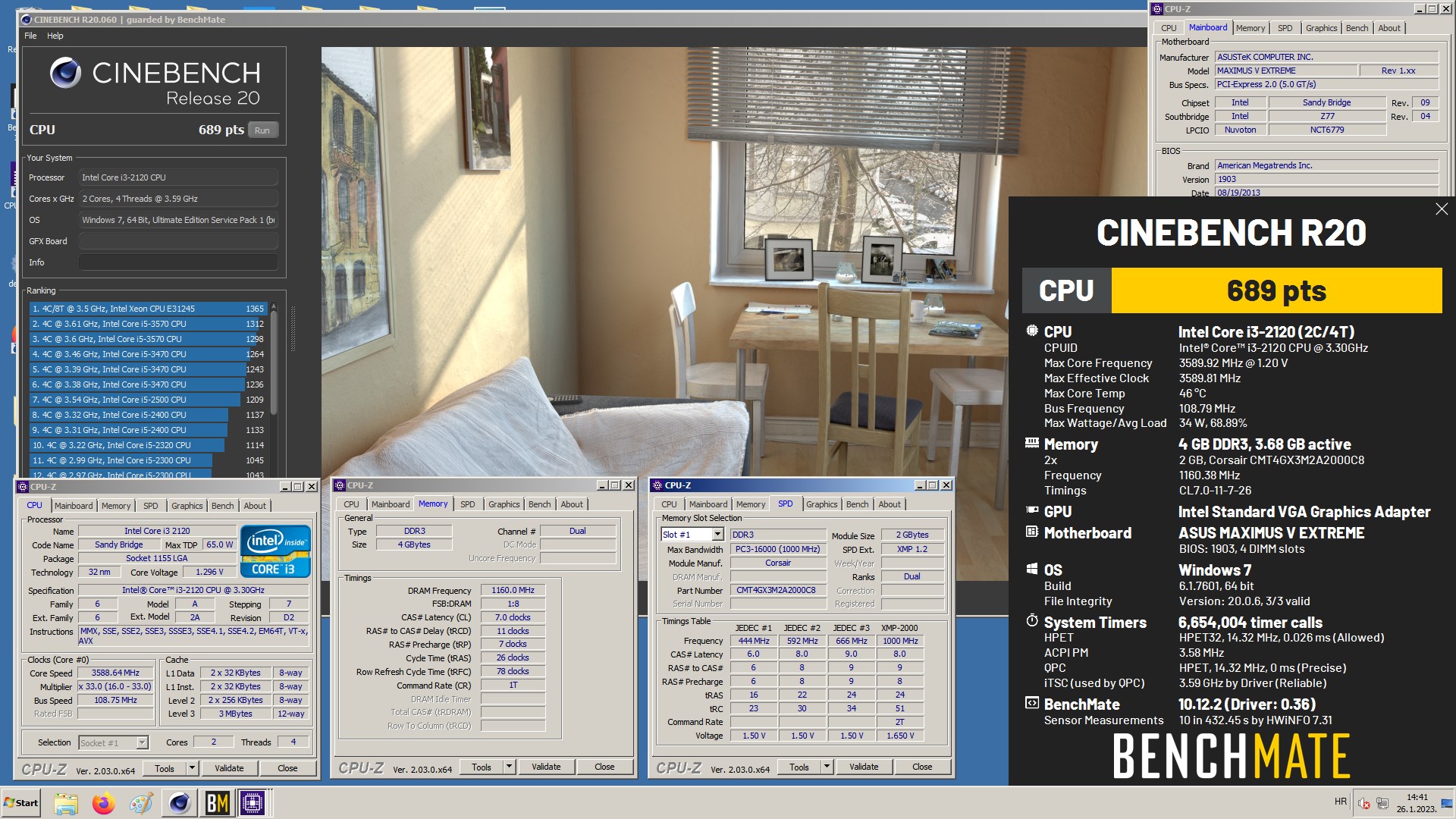1456x819 pixels.
Task: Click the System Timers clock icon
Action: click(x=1032, y=620)
